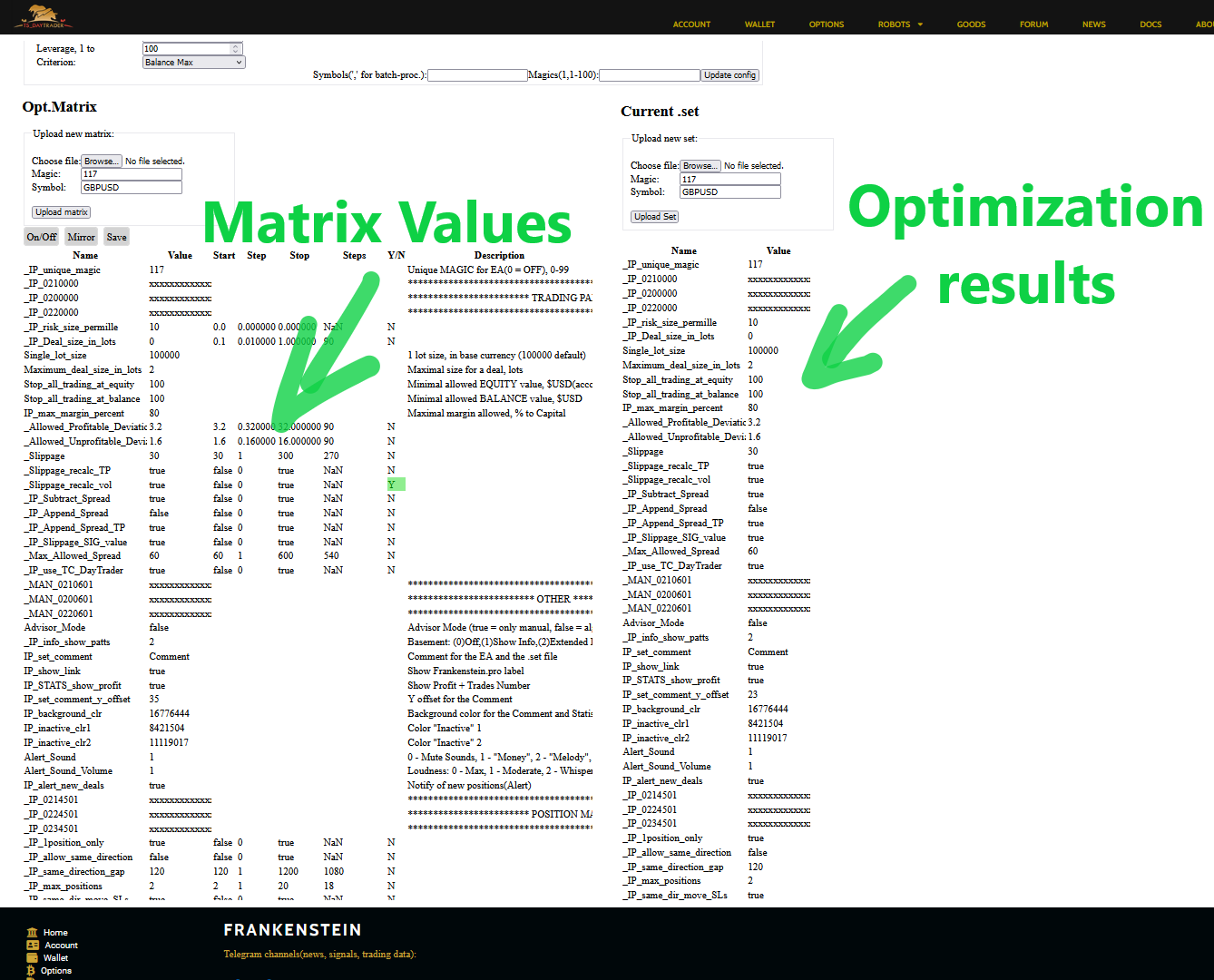Click the Mirror button

(x=81, y=237)
